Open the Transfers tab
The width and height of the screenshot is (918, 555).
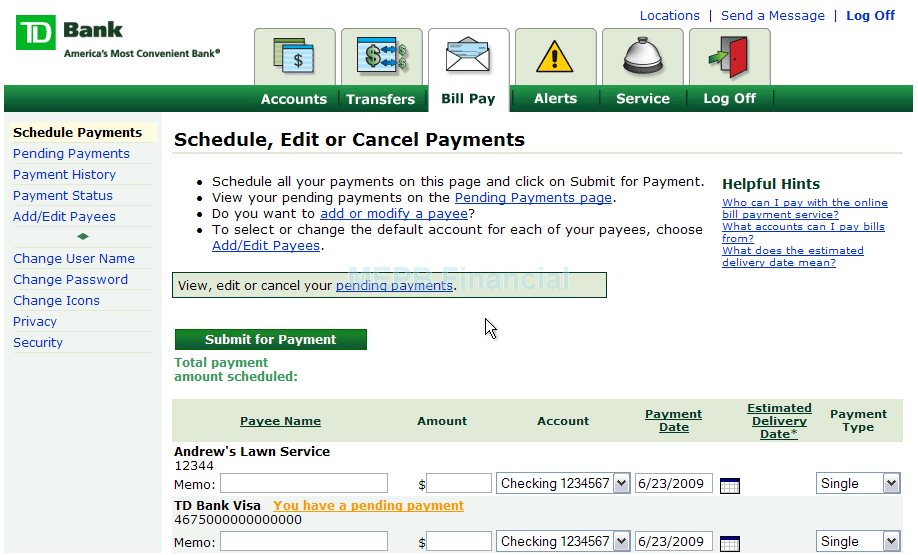[381, 99]
